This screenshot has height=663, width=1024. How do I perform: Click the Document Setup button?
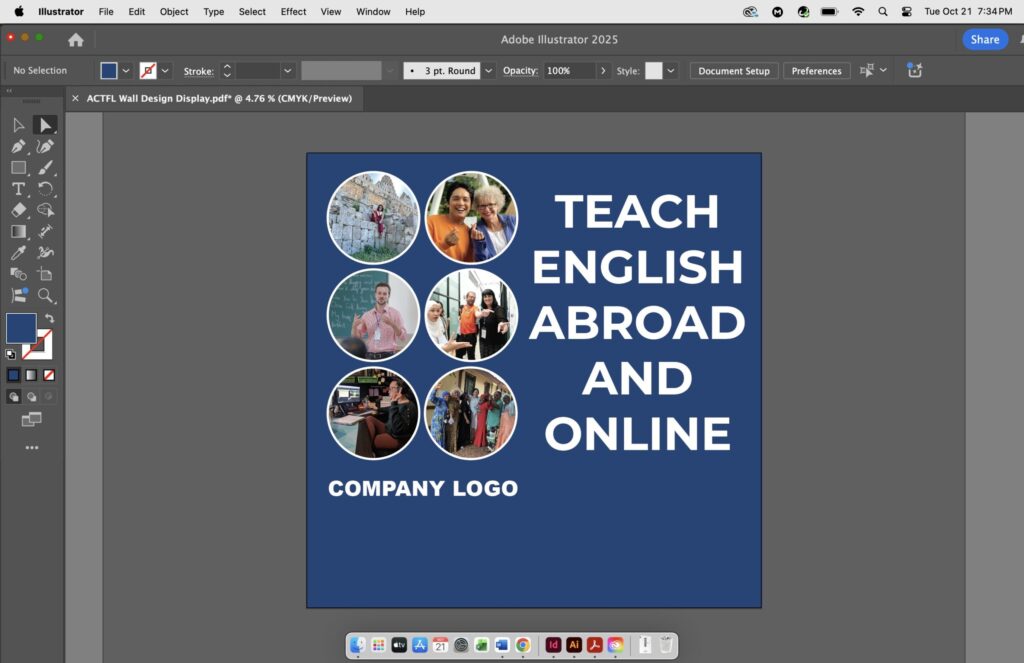pyautogui.click(x=734, y=71)
